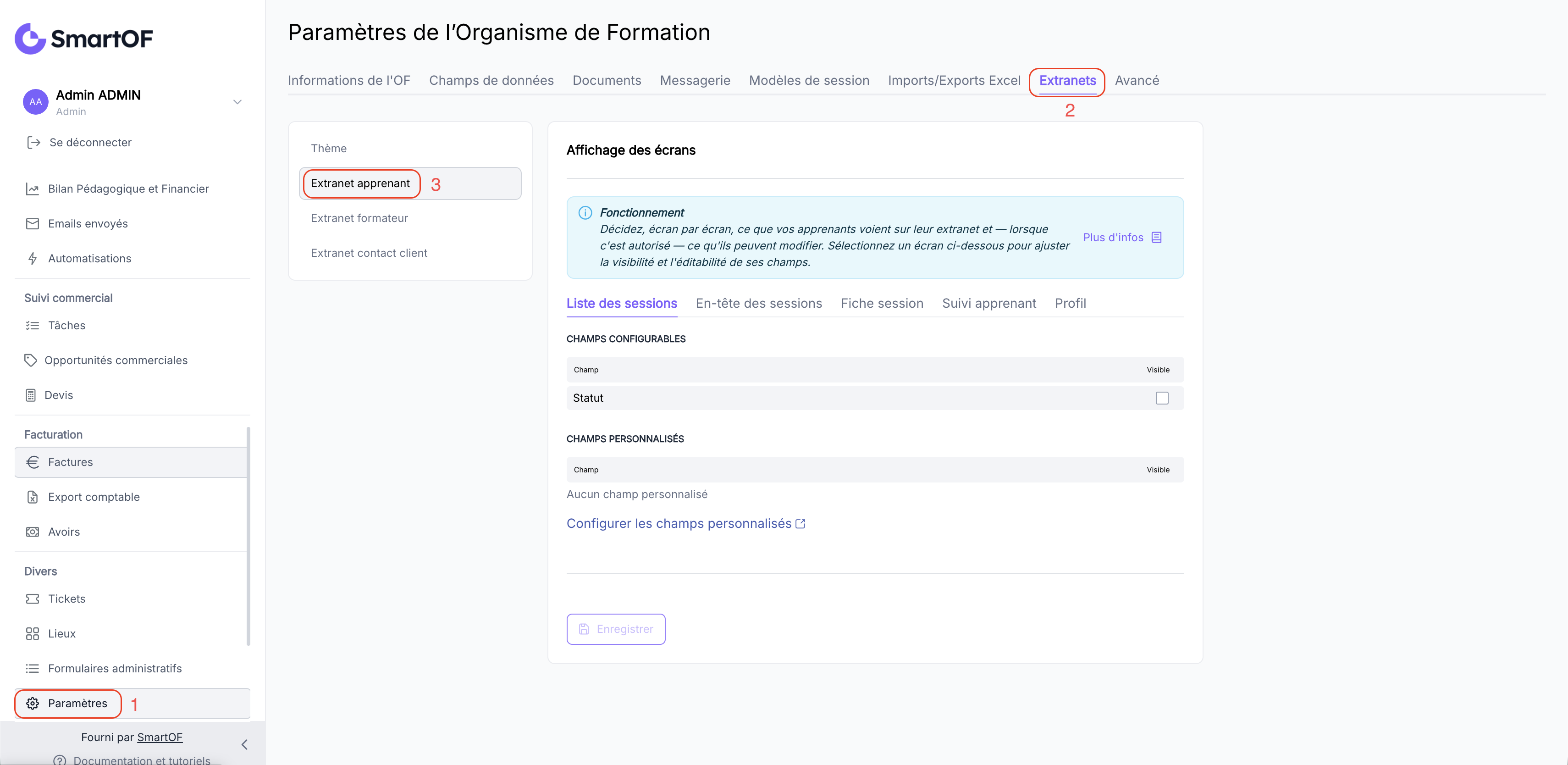The image size is (1568, 765).
Task: Collapse the sidebar with the left chevron
Action: (244, 744)
